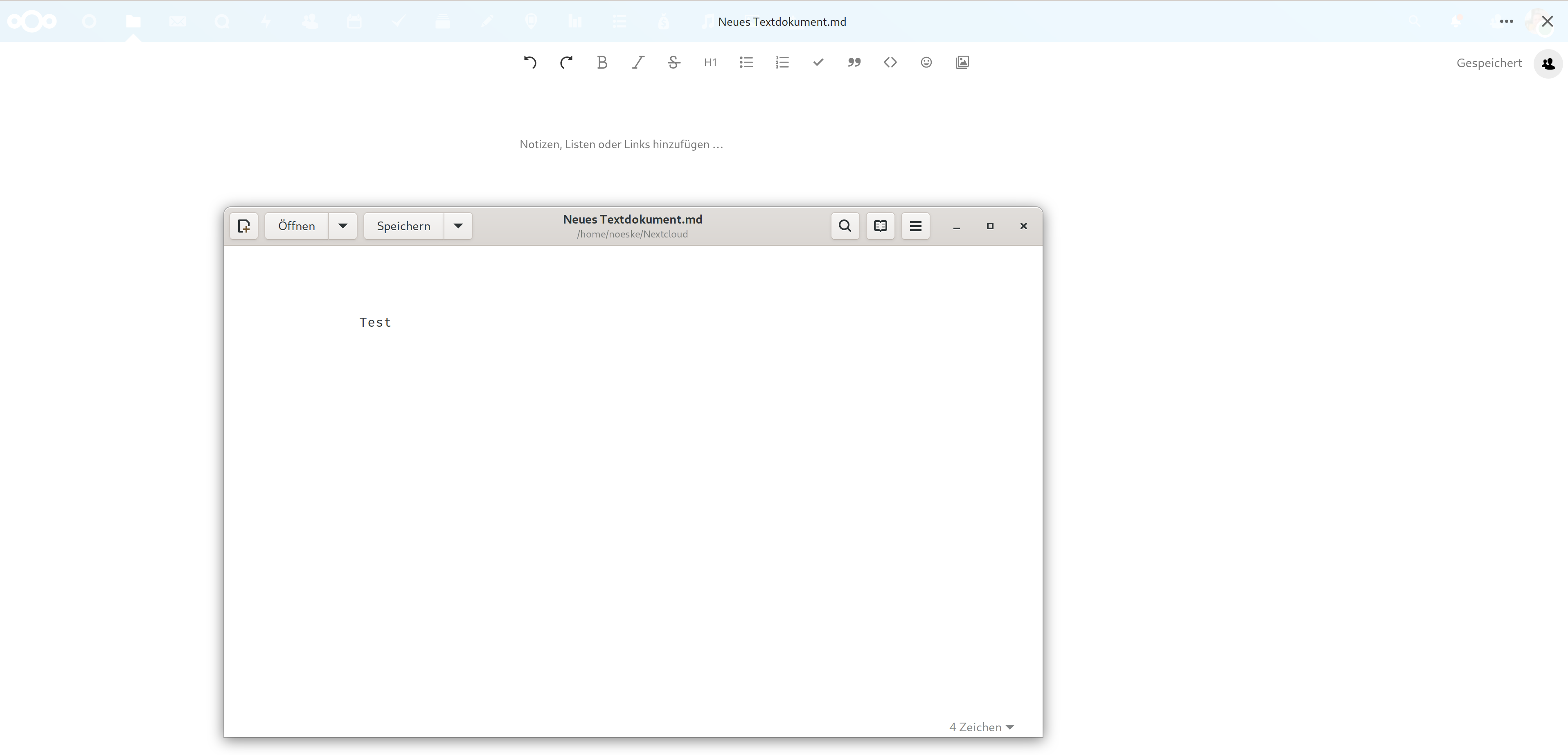Expand the 4 Zeichen statistics dropdown

tap(981, 727)
